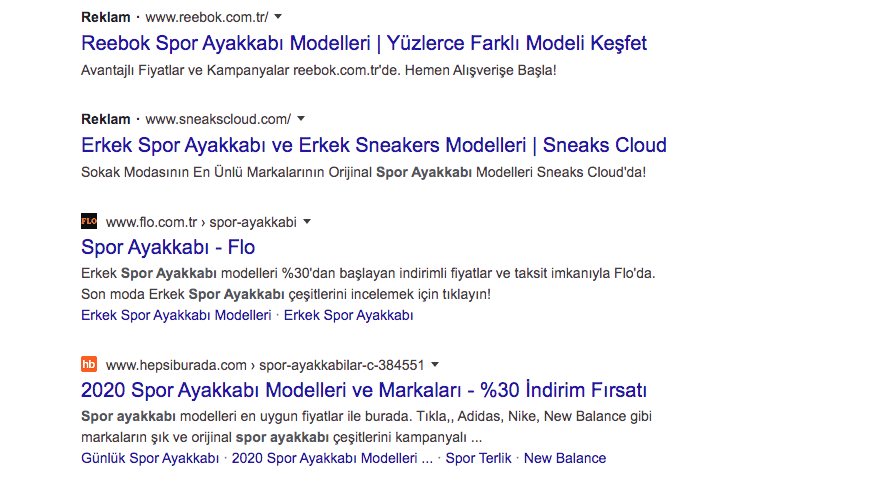
Task: Open the sneakscloud.com dropdown arrow
Action: [301, 119]
